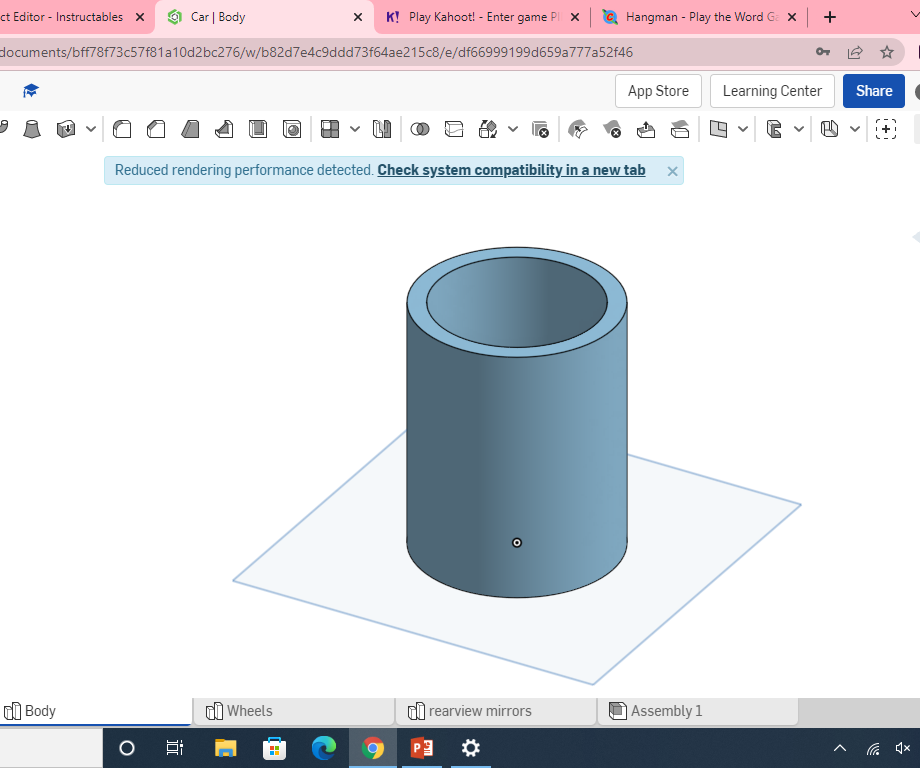
Task: Select the Modify fillet tool
Action: pyautogui.click(x=578, y=129)
